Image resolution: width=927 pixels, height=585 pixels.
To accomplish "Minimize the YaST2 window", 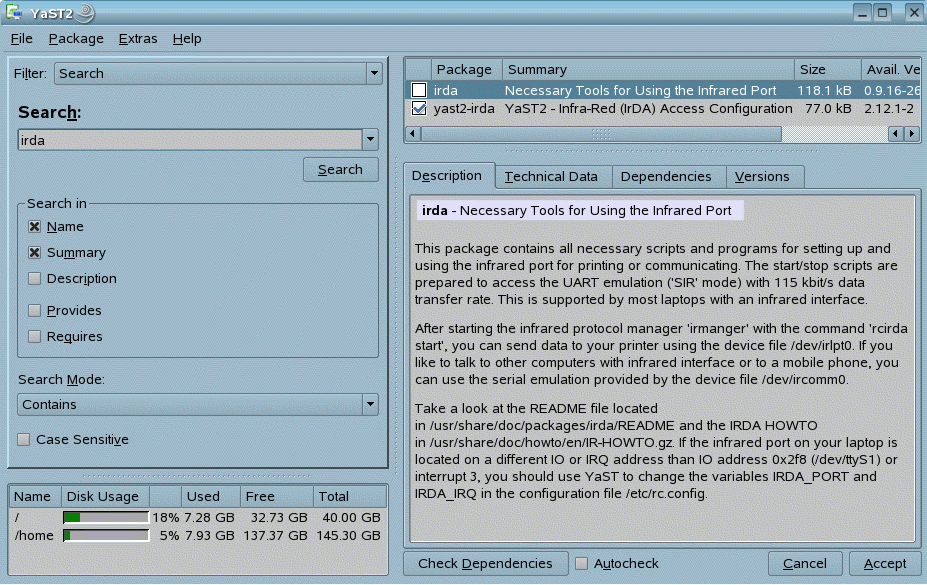I will (863, 12).
